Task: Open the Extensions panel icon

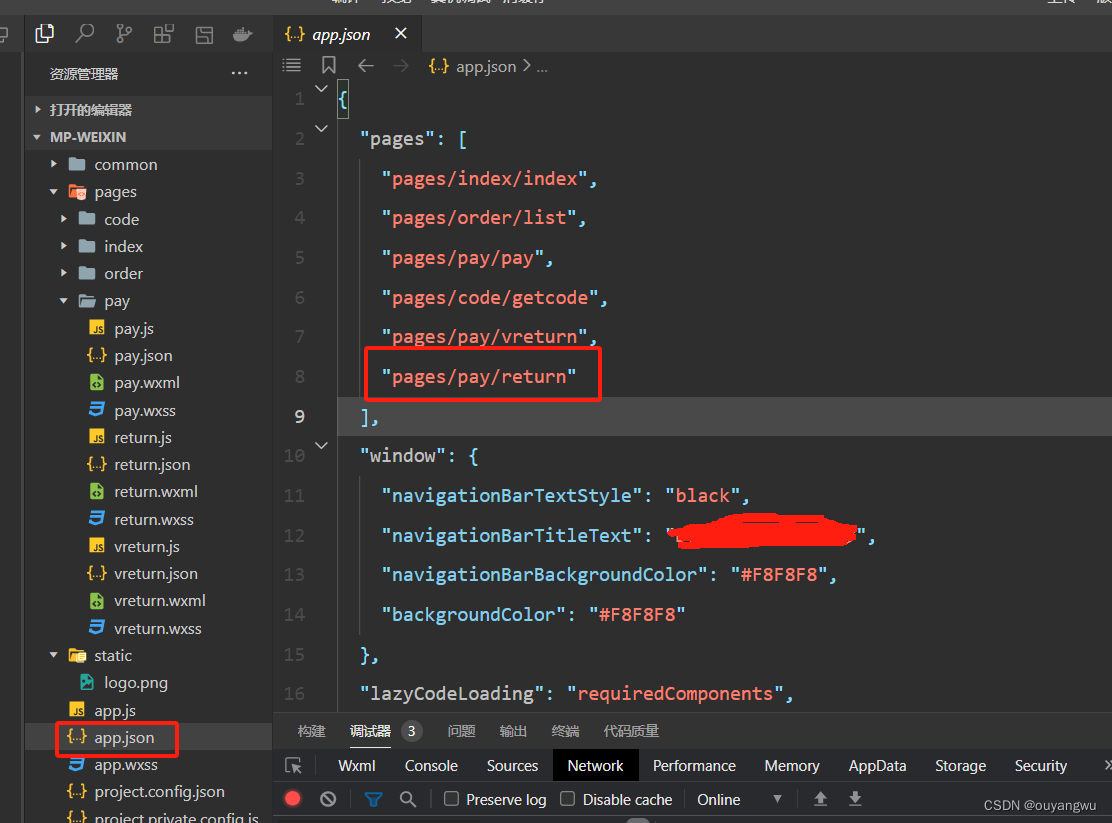Action: 164,34
